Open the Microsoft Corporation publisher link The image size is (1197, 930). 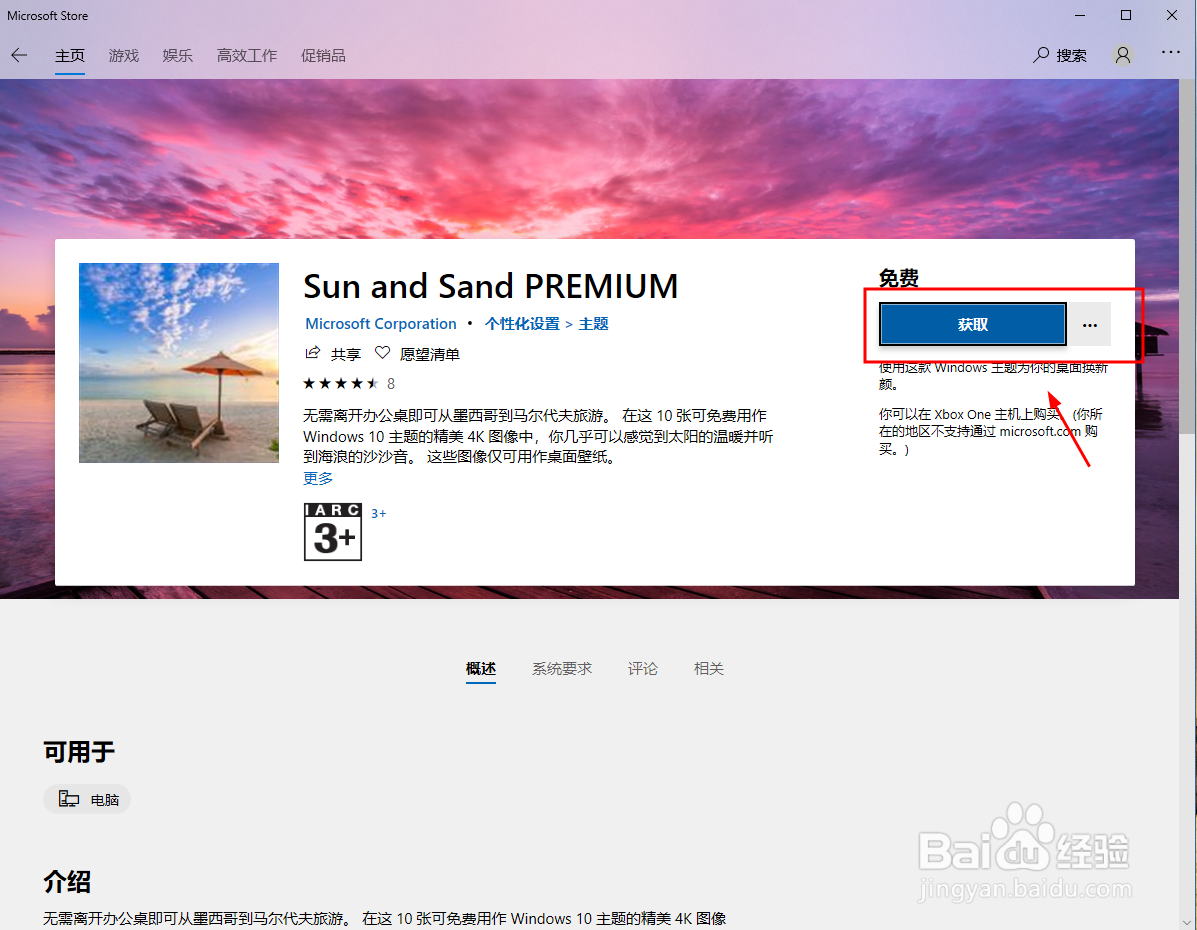(x=380, y=323)
